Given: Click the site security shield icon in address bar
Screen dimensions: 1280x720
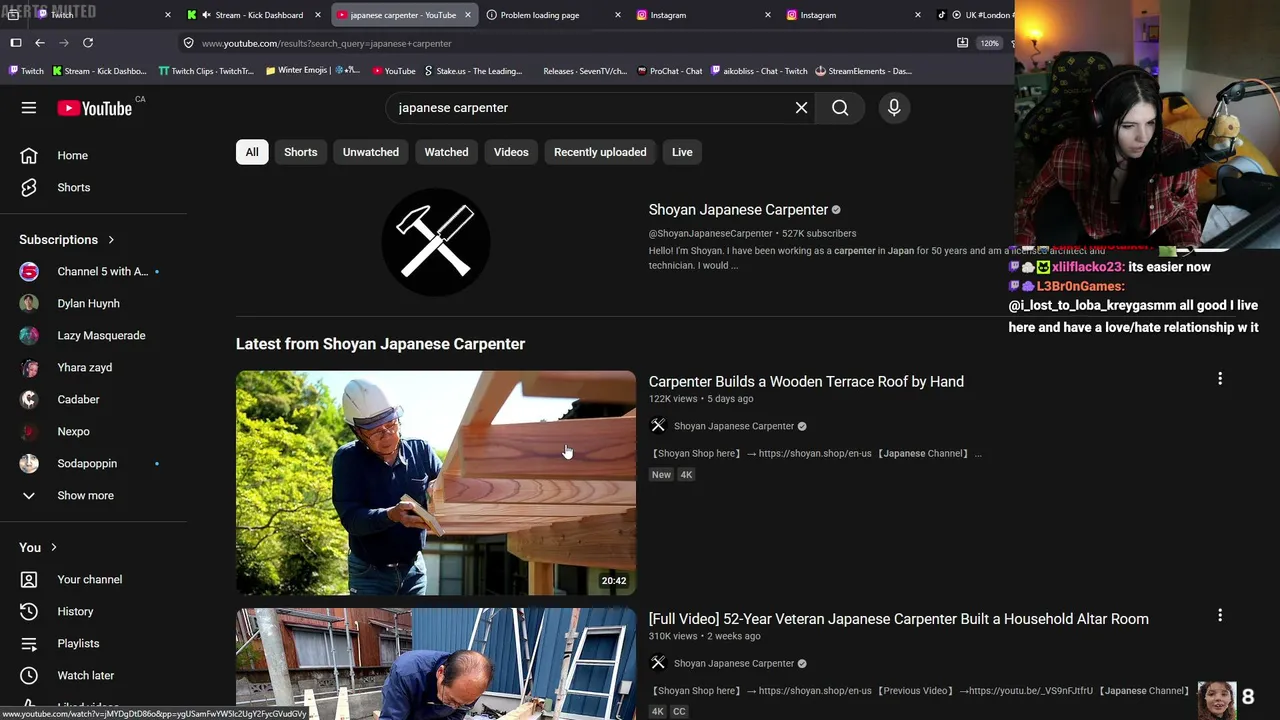Looking at the screenshot, I should tap(188, 43).
